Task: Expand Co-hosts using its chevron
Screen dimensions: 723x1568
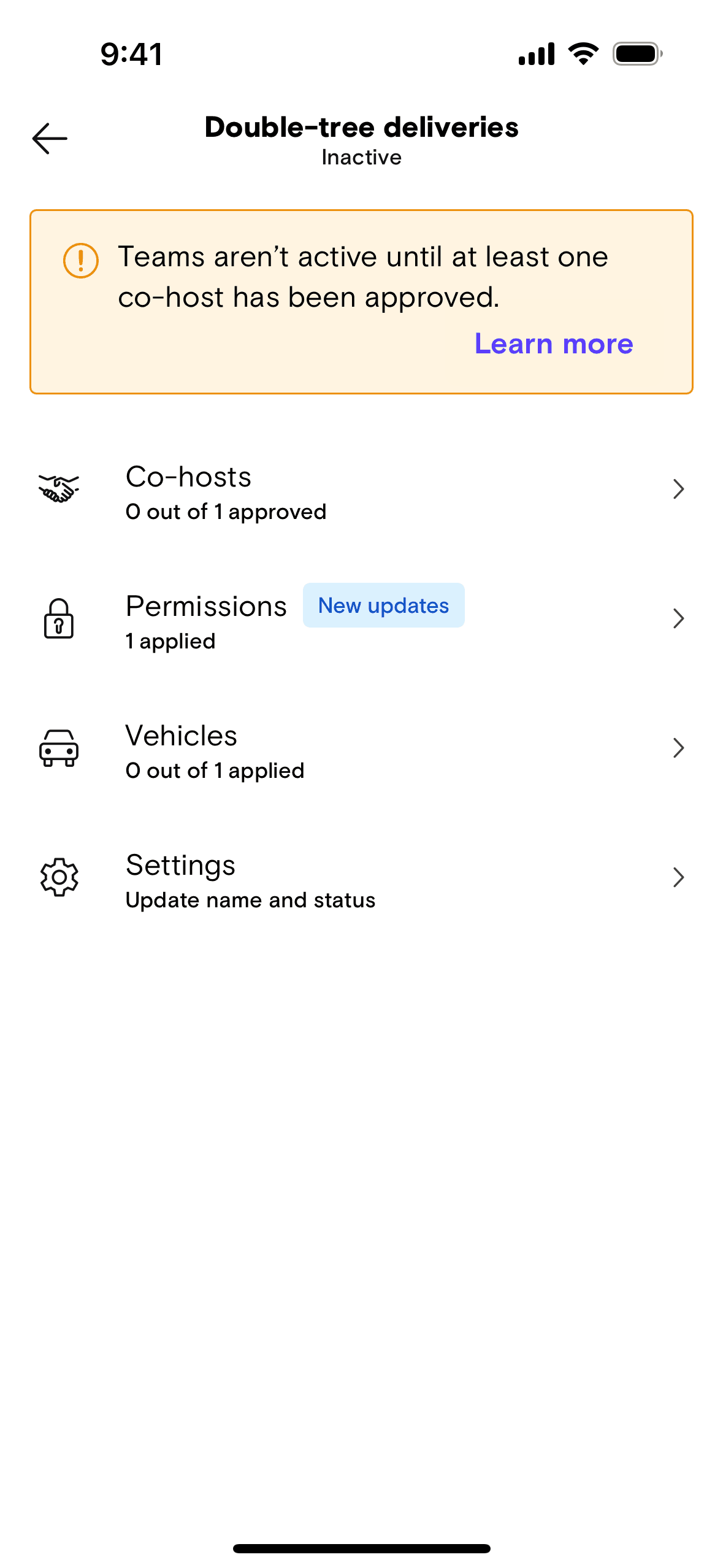Action: 678,490
